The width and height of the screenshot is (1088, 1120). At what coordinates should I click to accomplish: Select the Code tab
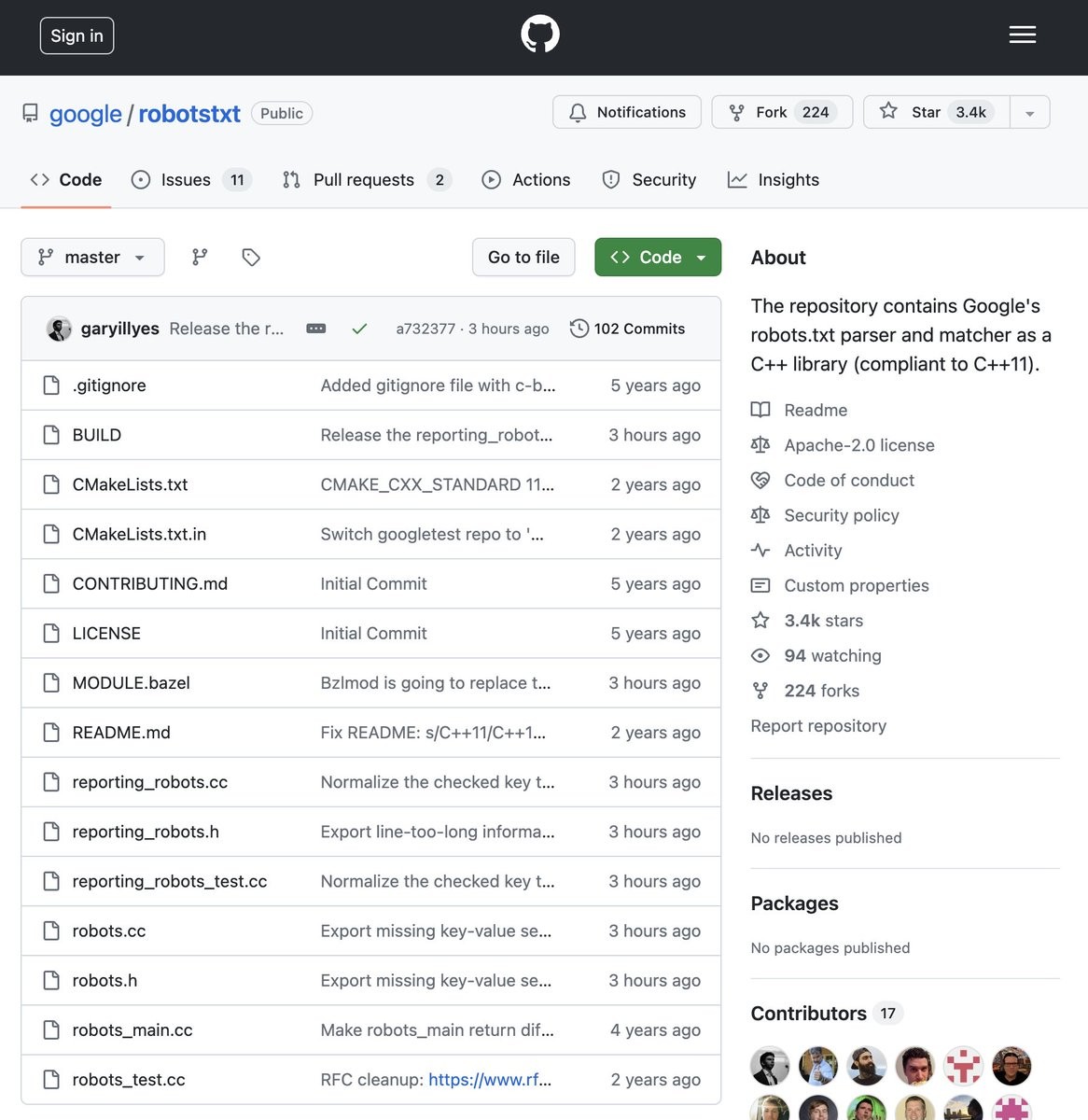click(66, 180)
